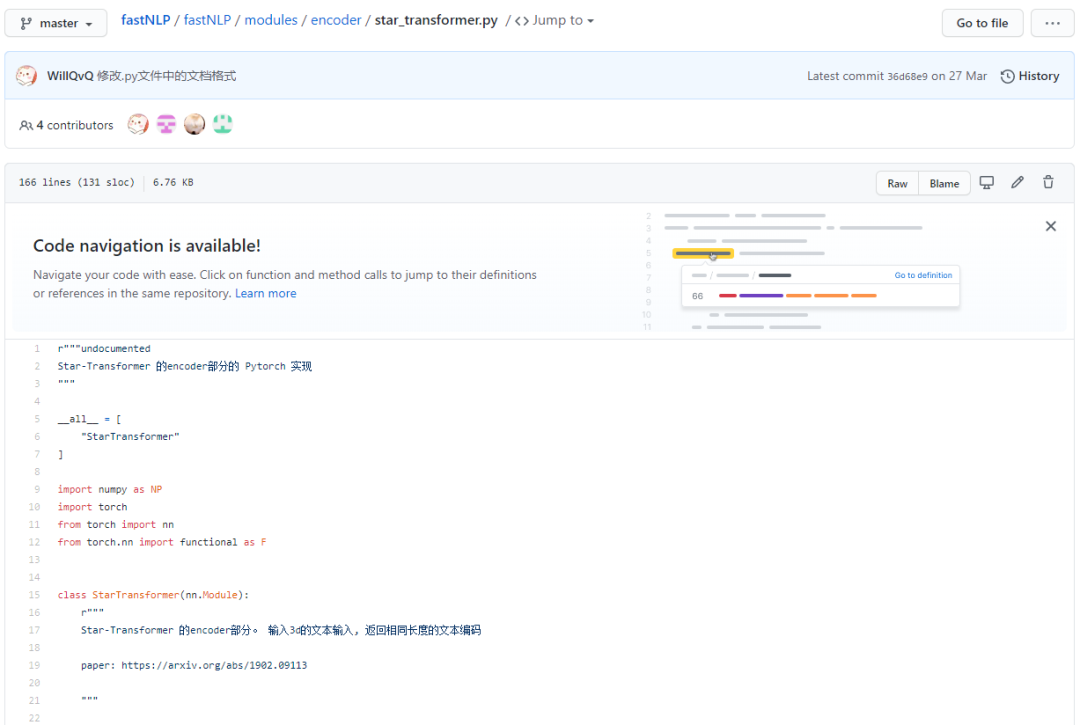Click line number 19
The width and height of the screenshot is (1080, 725).
point(34,665)
